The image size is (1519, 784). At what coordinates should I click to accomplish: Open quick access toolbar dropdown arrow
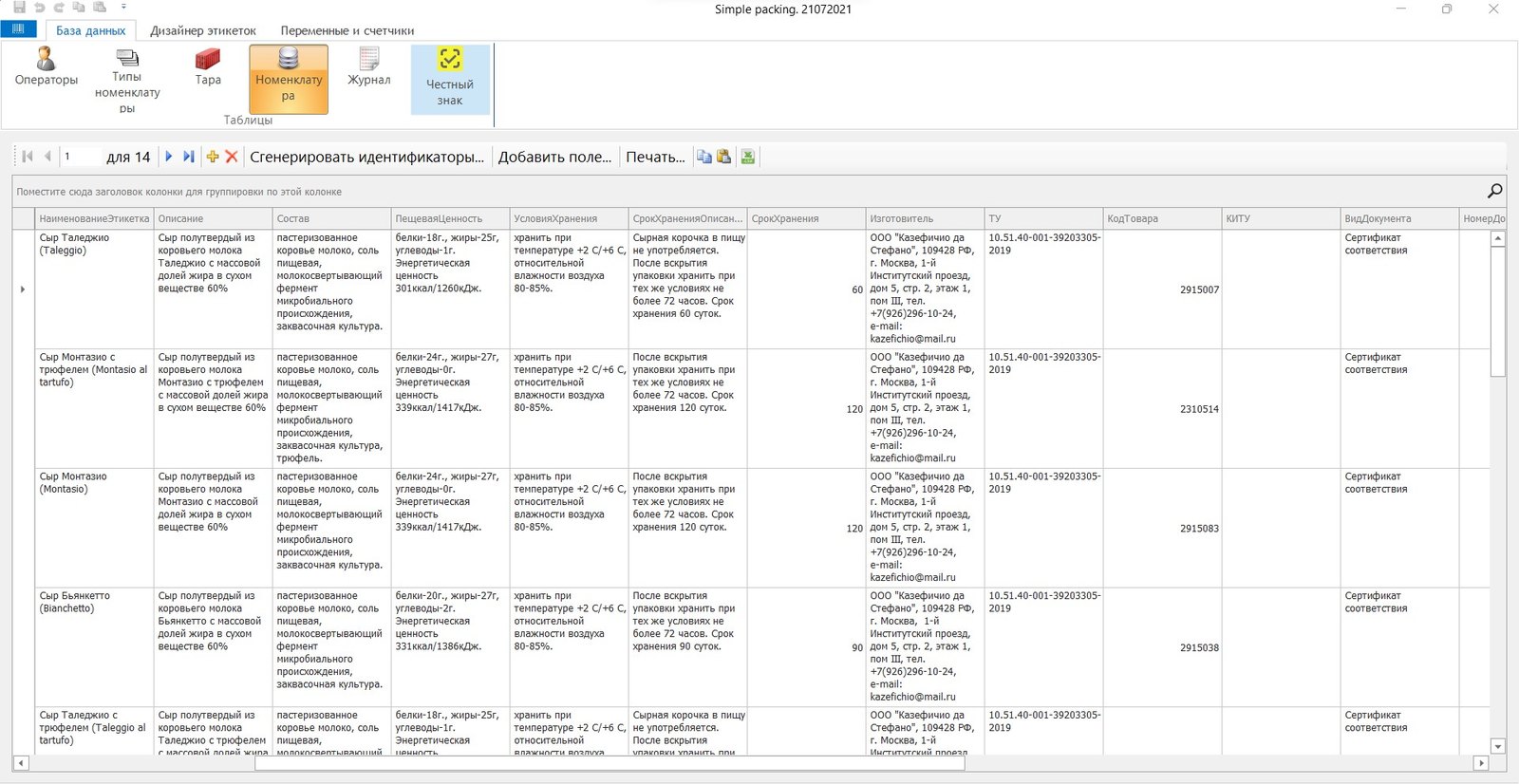point(123,8)
